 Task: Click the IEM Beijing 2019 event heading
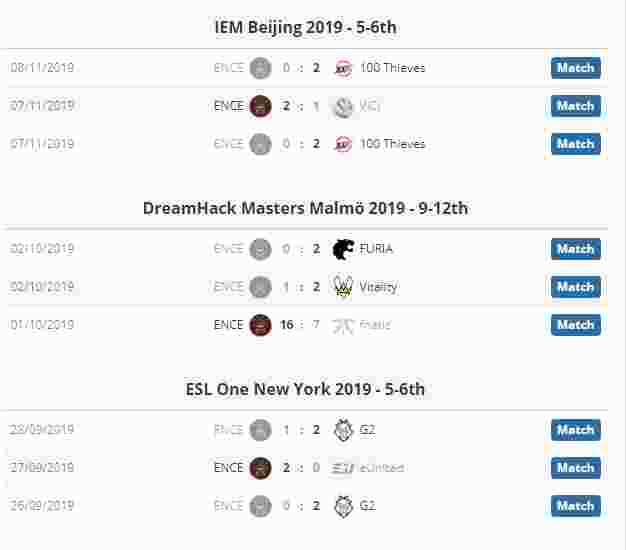tap(305, 28)
